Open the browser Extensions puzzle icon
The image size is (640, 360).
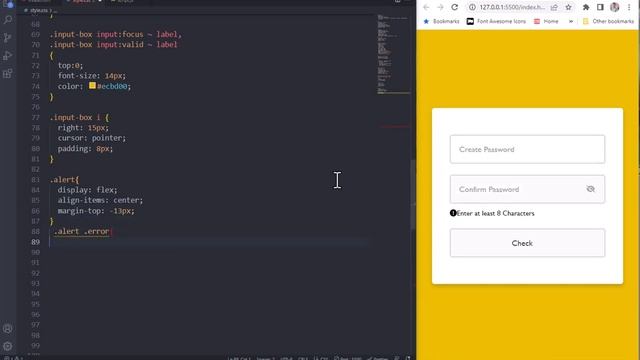(x=586, y=7)
